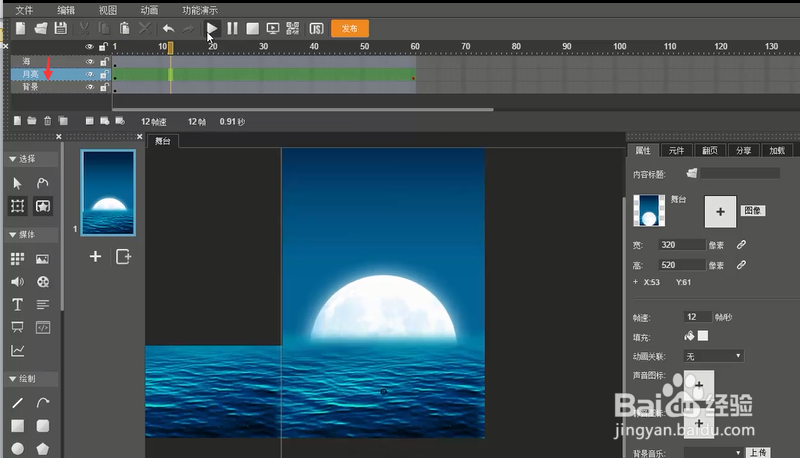Viewport: 800px width, 458px height.
Task: Toggle lock on the 背景 layer
Action: point(104,87)
